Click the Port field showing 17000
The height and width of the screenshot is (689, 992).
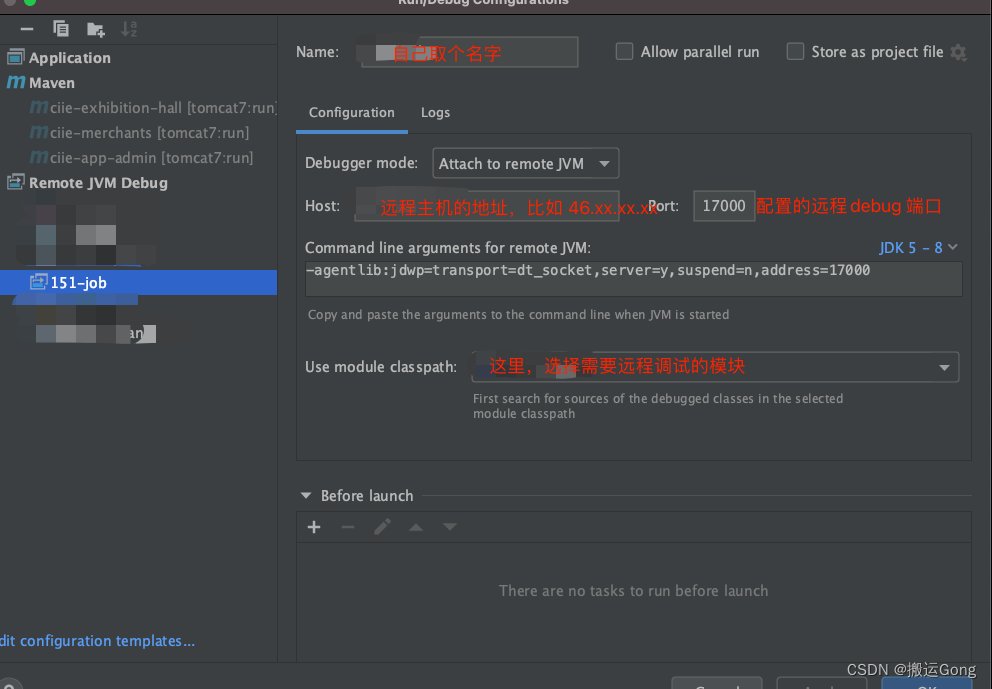tap(724, 206)
